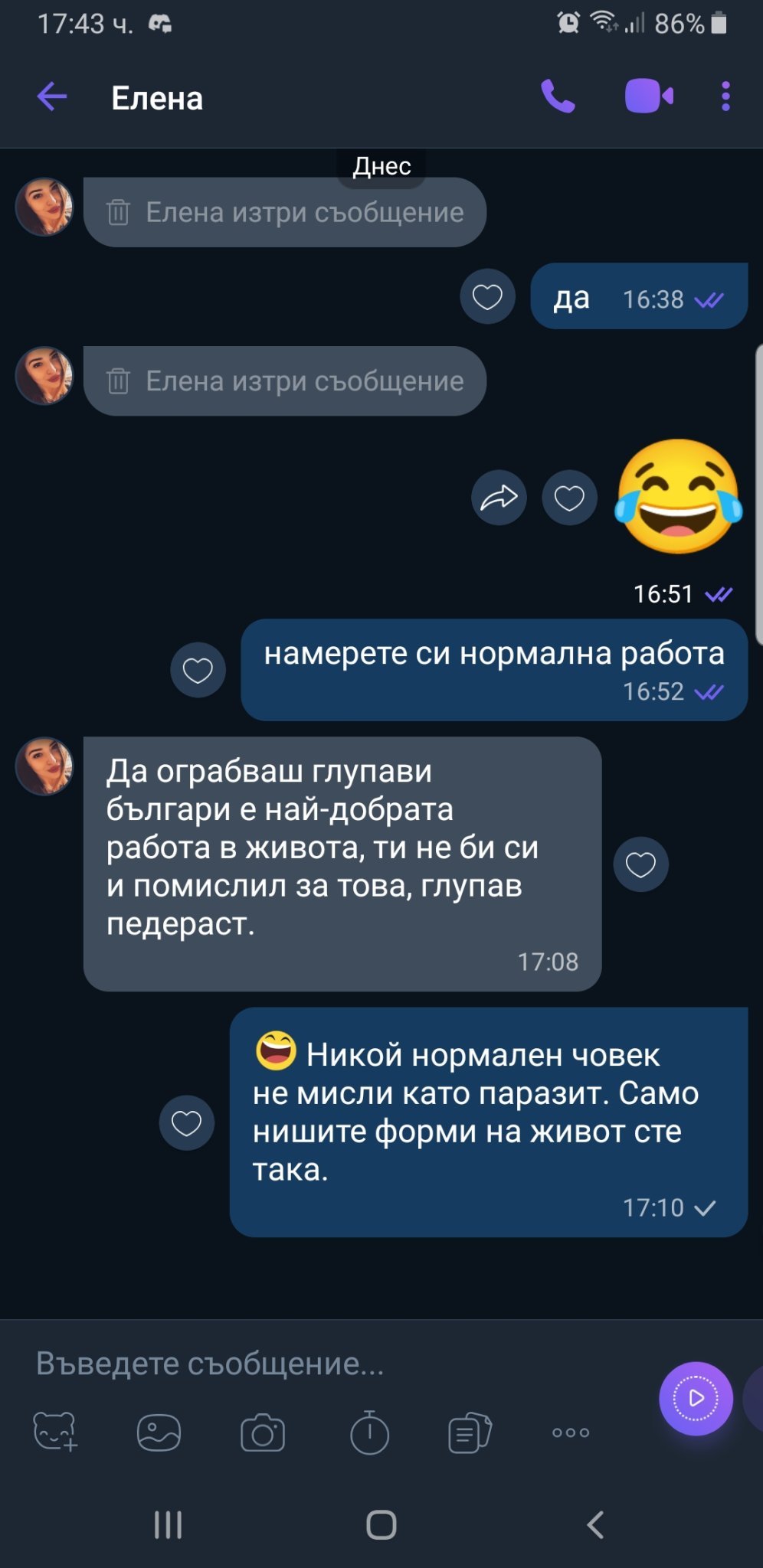Tap the purple instant video message button
The height and width of the screenshot is (1568, 763).
click(x=696, y=1398)
